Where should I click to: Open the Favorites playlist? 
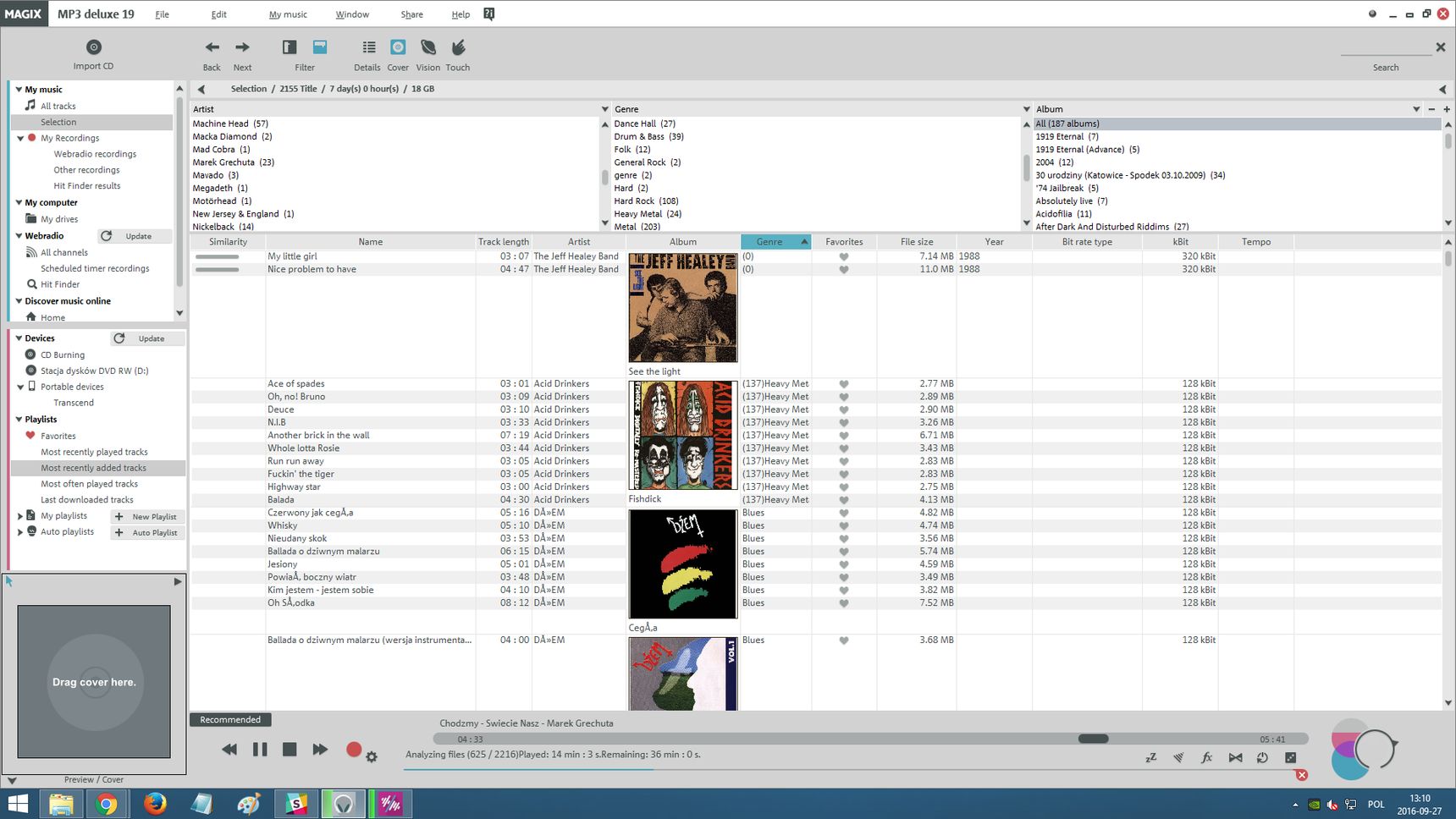point(58,436)
